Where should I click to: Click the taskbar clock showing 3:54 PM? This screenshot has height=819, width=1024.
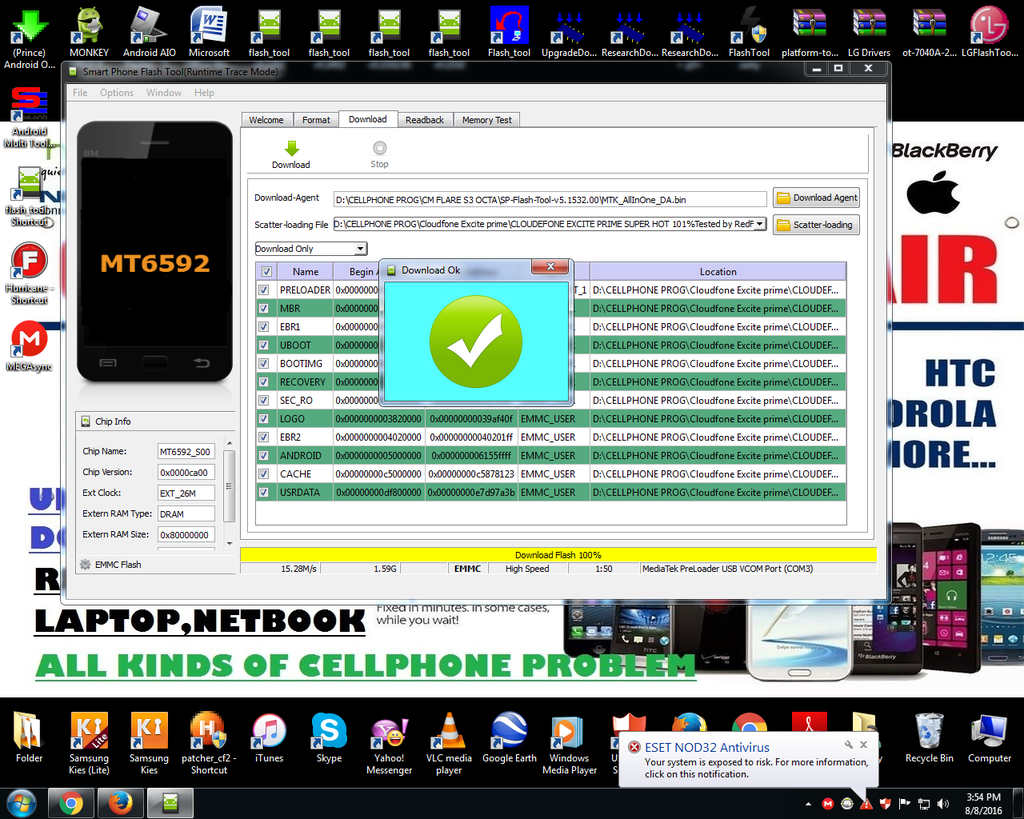click(x=983, y=804)
